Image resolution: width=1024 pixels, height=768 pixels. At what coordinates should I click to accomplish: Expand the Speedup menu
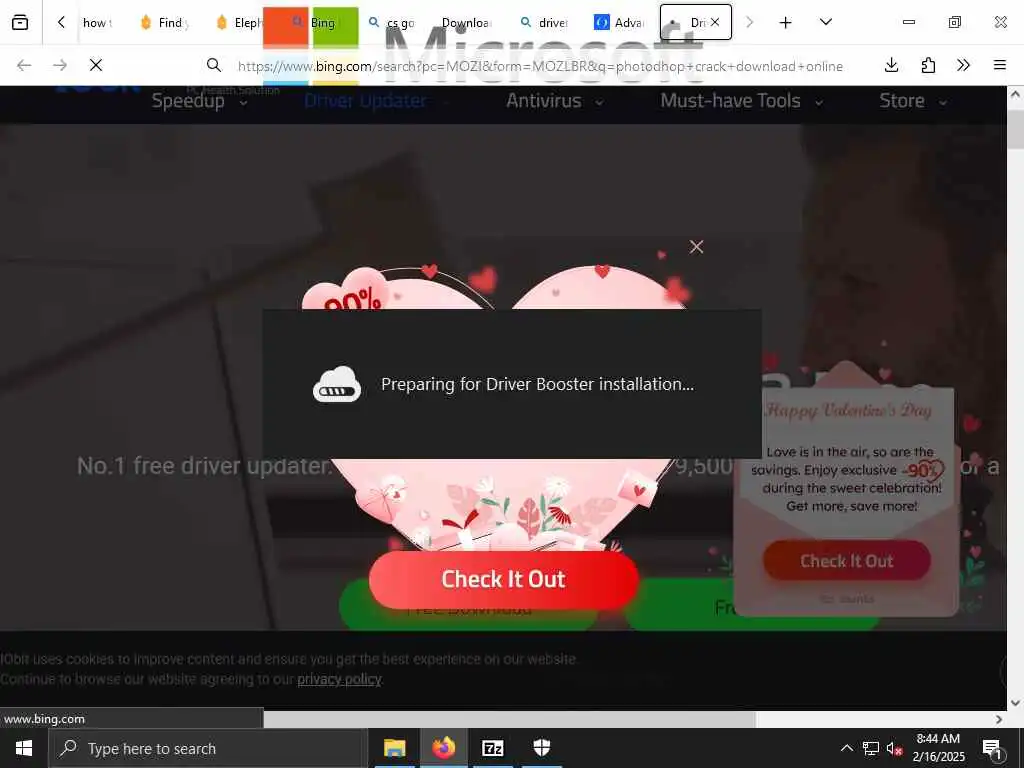pyautogui.click(x=199, y=101)
